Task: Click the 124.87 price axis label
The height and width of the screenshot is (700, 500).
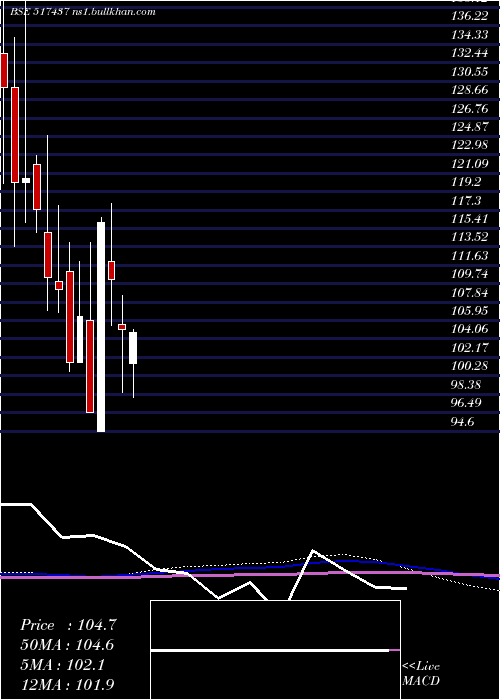Action: pos(469,127)
